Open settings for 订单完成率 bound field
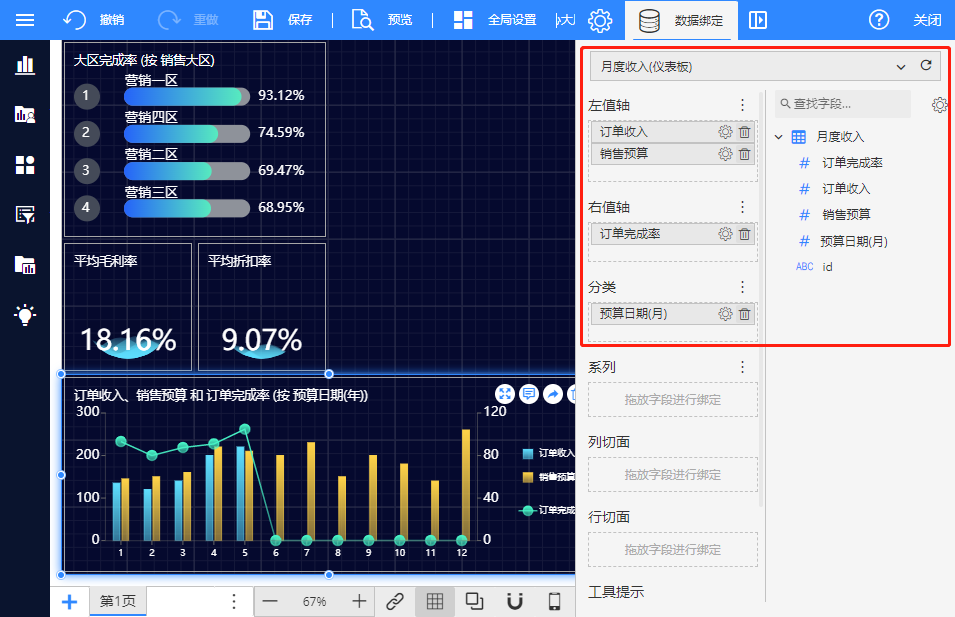This screenshot has width=955, height=617. point(725,234)
